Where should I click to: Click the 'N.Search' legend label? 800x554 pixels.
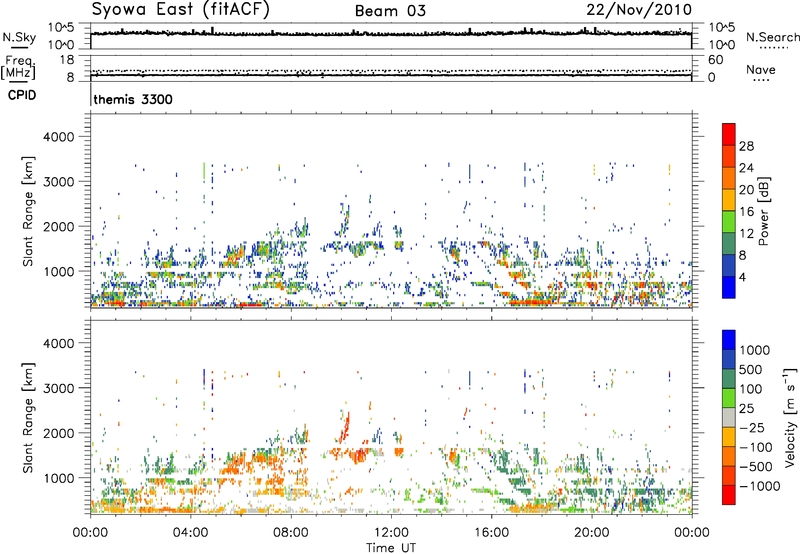772,37
